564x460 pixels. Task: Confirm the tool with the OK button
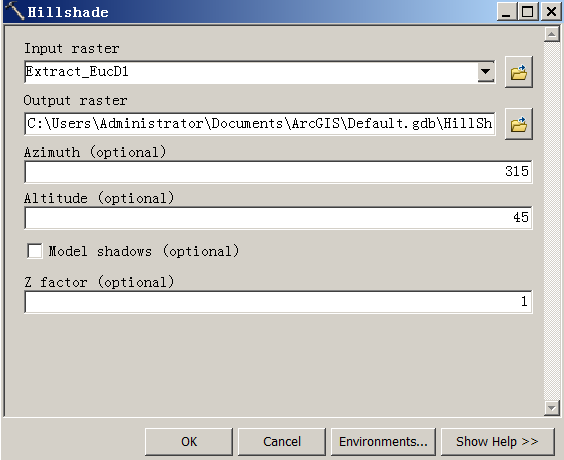(x=189, y=442)
